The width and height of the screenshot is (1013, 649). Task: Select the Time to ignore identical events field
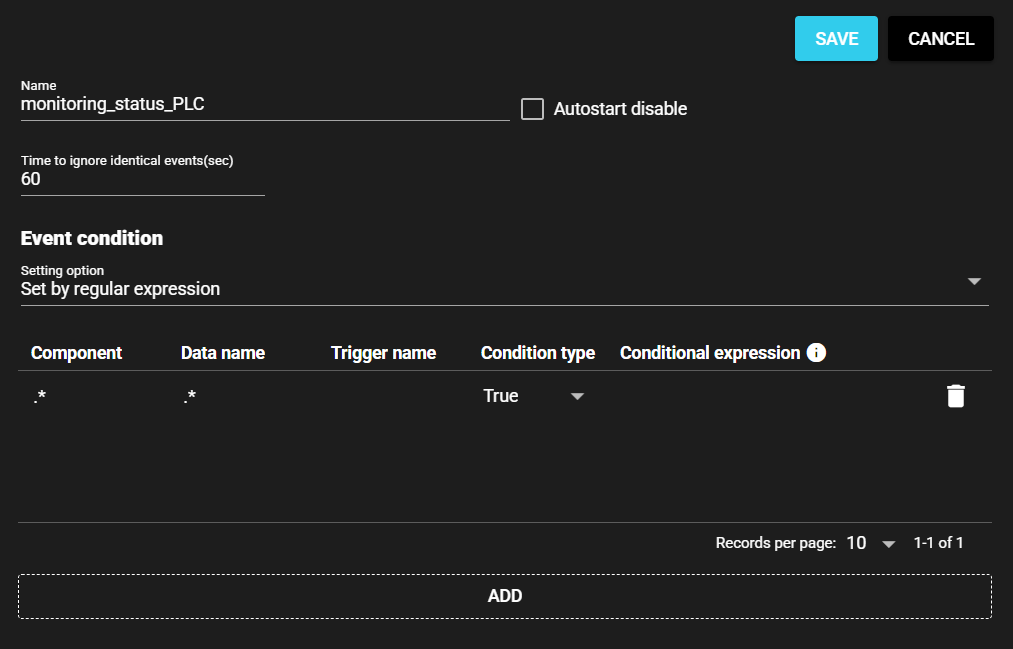tap(142, 180)
